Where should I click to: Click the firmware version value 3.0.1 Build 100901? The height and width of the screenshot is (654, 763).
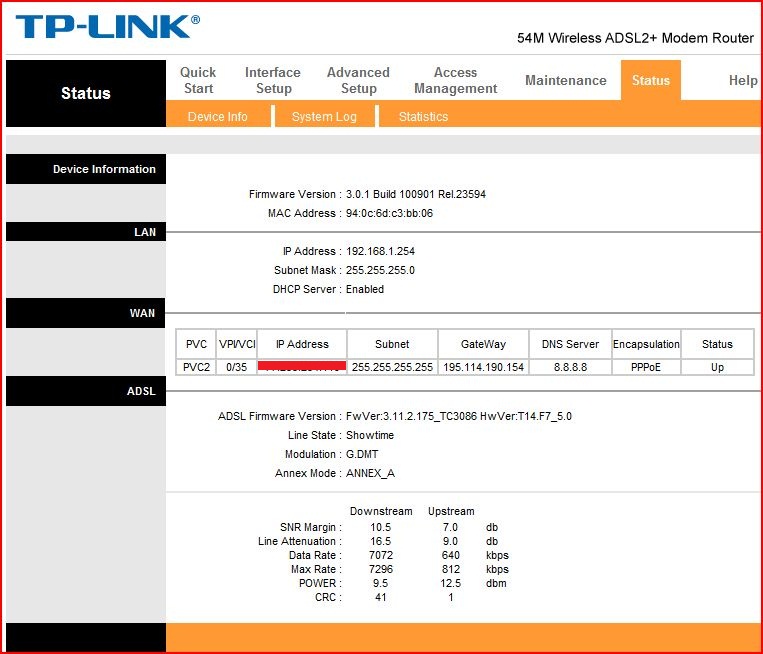[x=416, y=194]
